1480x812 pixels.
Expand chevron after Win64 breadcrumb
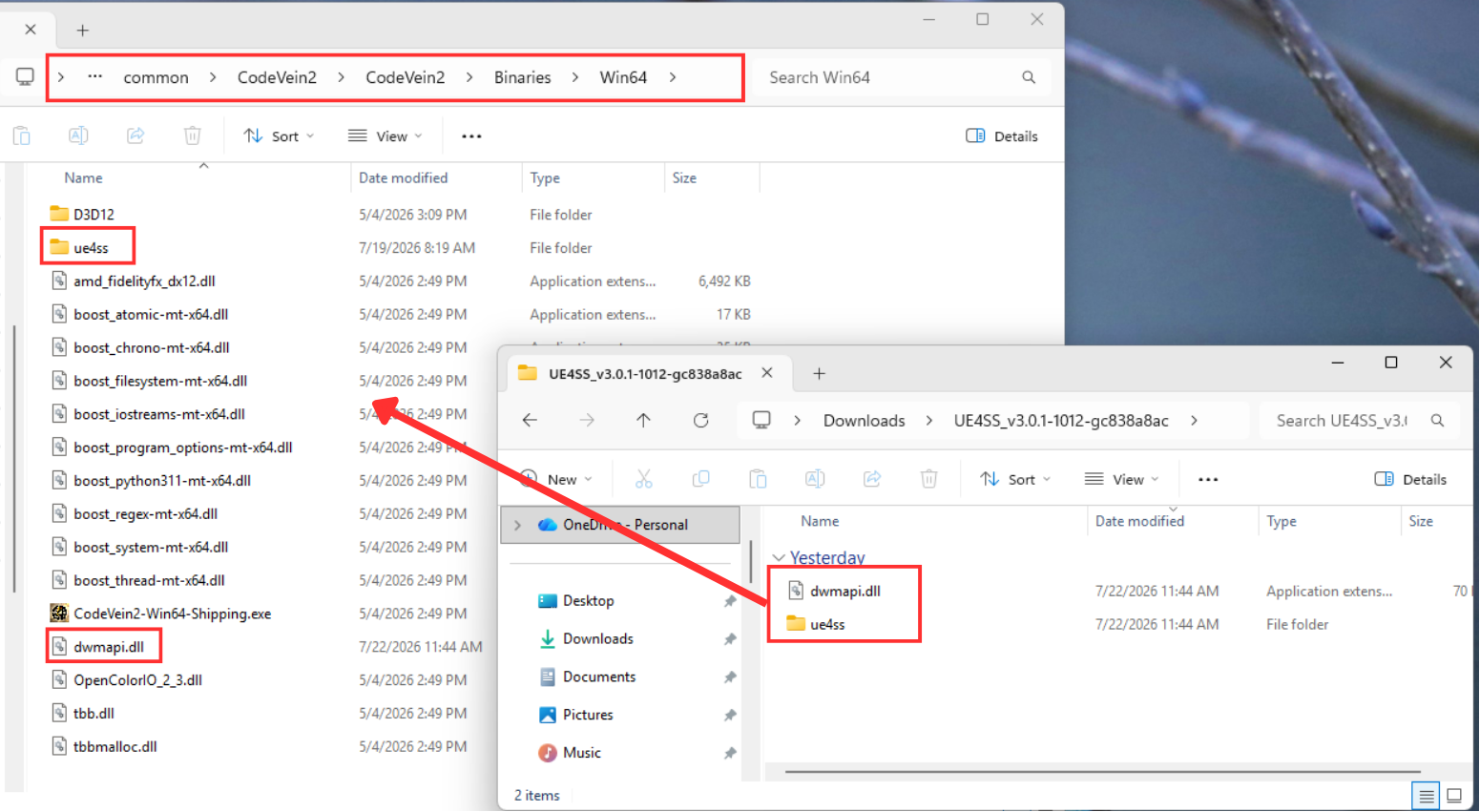673,77
